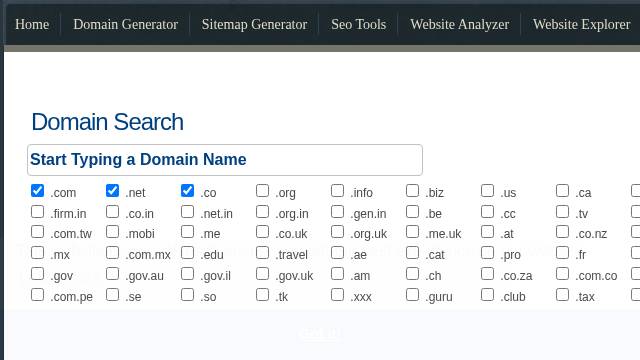Viewport: 640px width, 360px height.
Task: Enable the .com.mx checkbox
Action: tap(112, 253)
